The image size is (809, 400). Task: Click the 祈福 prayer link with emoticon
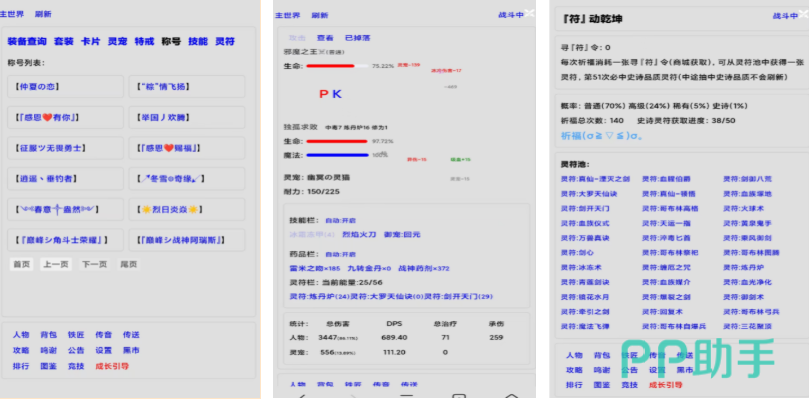click(601, 136)
